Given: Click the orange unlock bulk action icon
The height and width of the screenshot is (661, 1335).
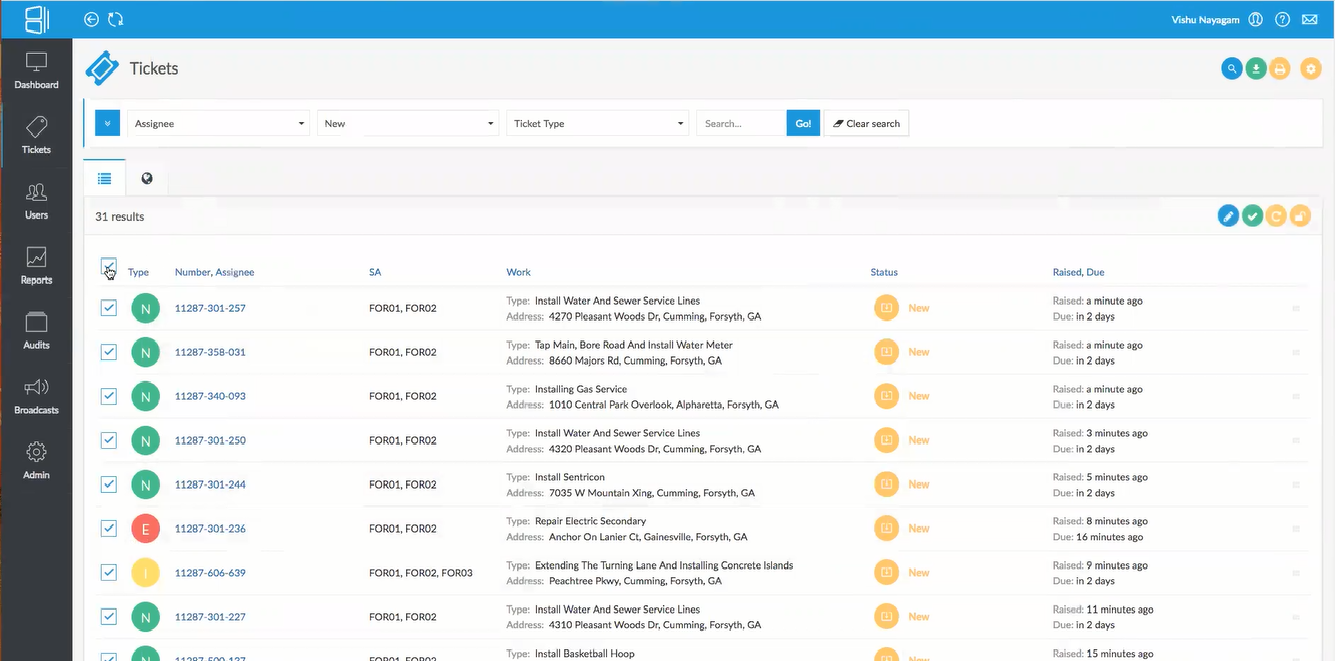Looking at the screenshot, I should pos(1300,215).
